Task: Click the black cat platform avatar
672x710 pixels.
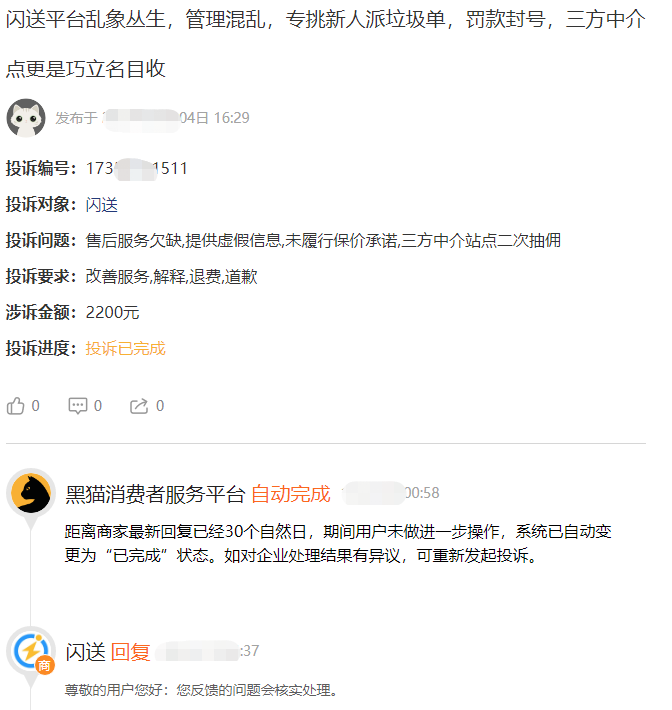Action: (31, 493)
